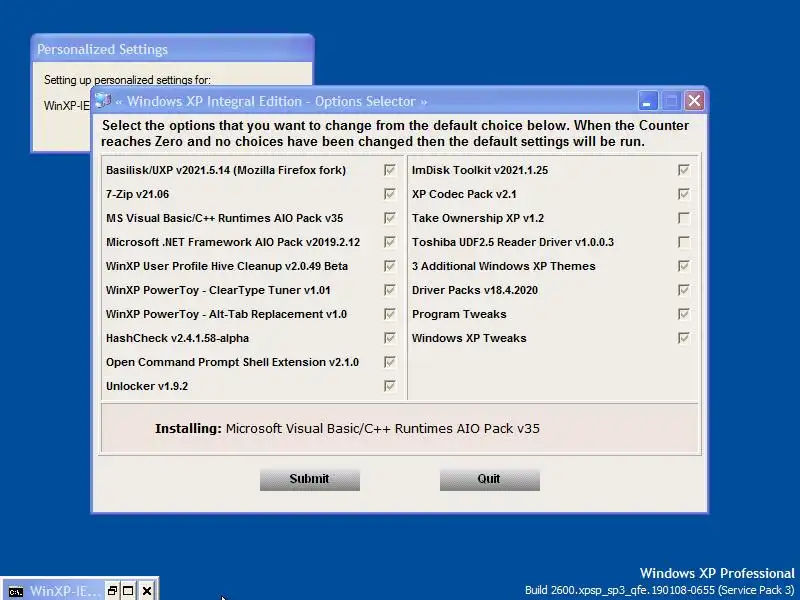Toggle the 7-Zip v21.06 checkbox
The width and height of the screenshot is (800, 600).
point(390,194)
